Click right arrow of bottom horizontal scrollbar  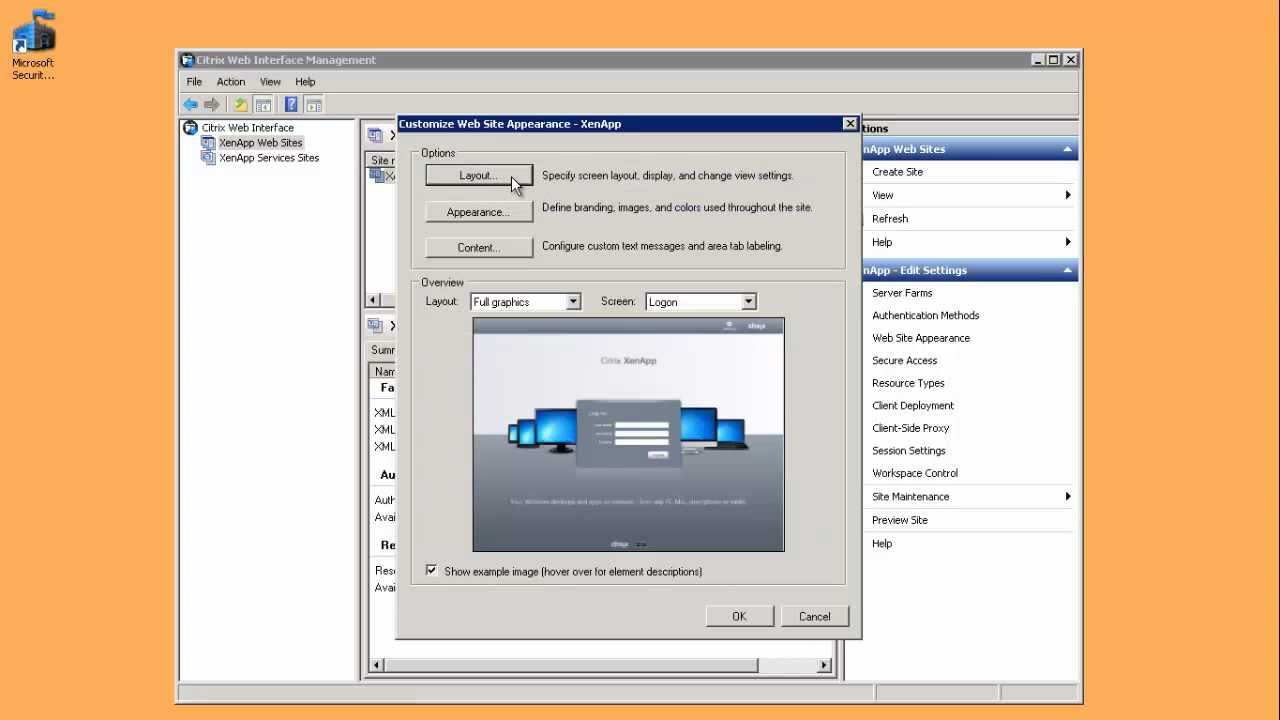pyautogui.click(x=826, y=665)
